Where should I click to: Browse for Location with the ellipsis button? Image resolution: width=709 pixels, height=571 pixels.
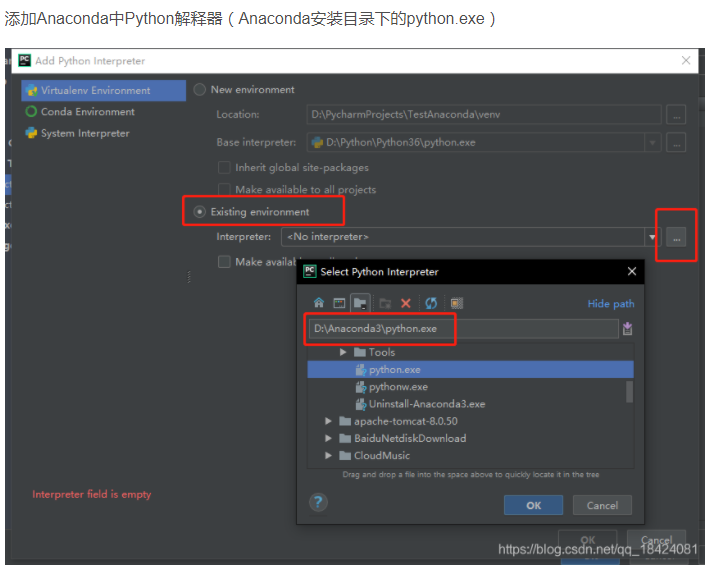tap(676, 115)
